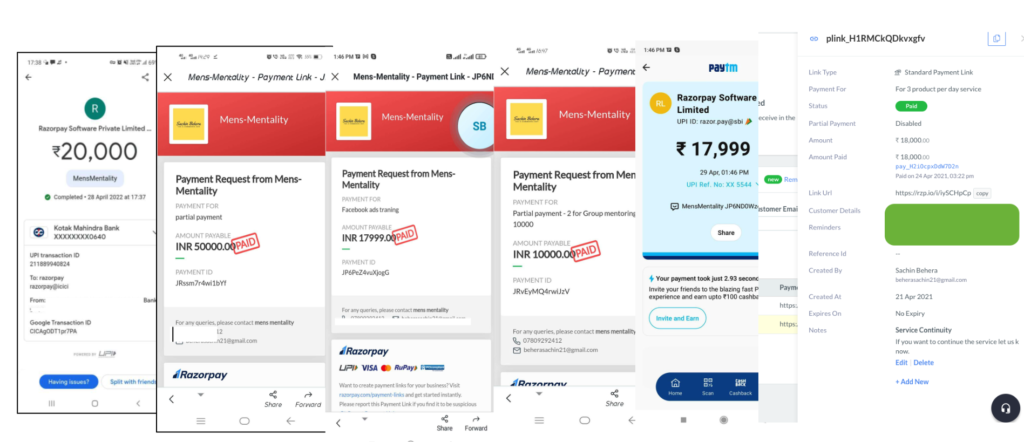Click the Having issues? button

pos(69,382)
